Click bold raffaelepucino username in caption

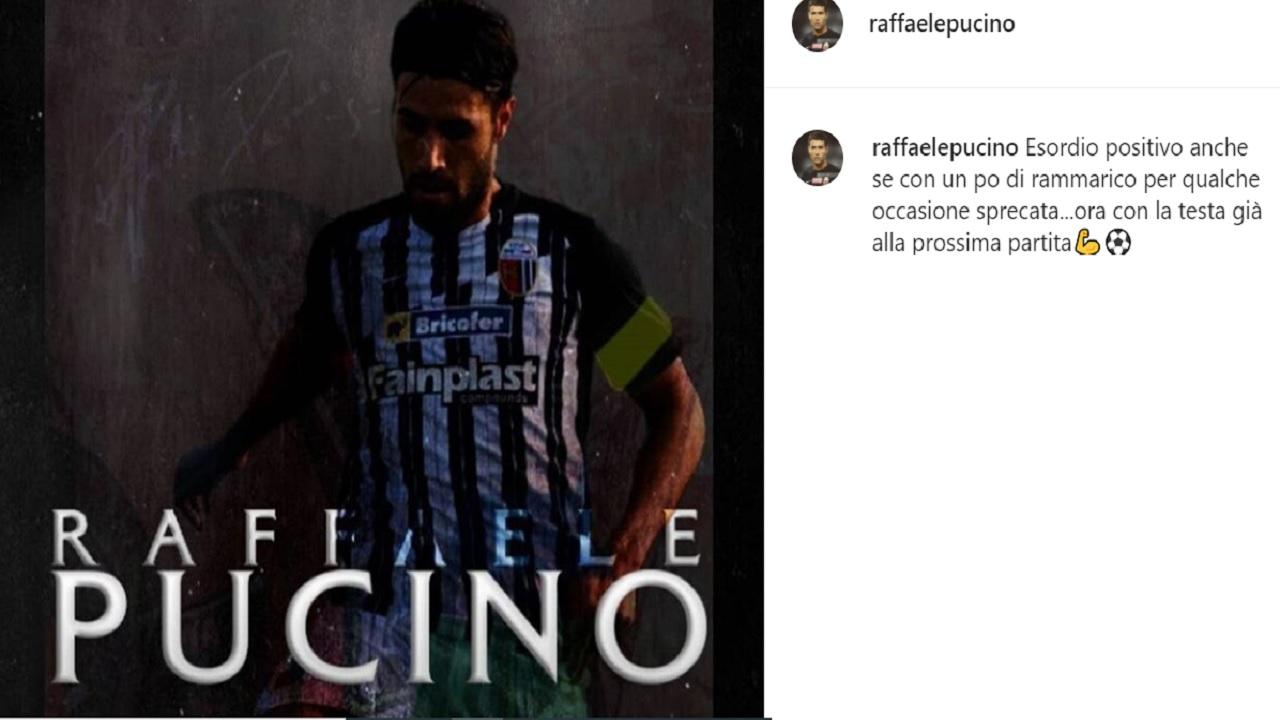point(946,148)
